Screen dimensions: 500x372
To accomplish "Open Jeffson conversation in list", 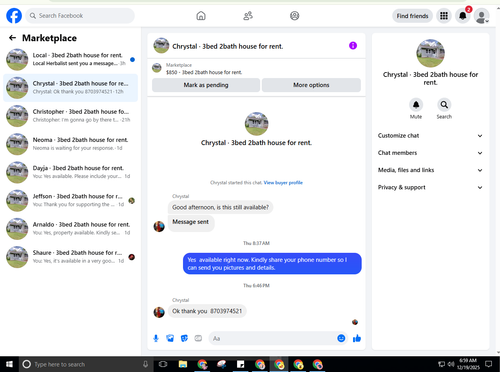I will pos(70,200).
